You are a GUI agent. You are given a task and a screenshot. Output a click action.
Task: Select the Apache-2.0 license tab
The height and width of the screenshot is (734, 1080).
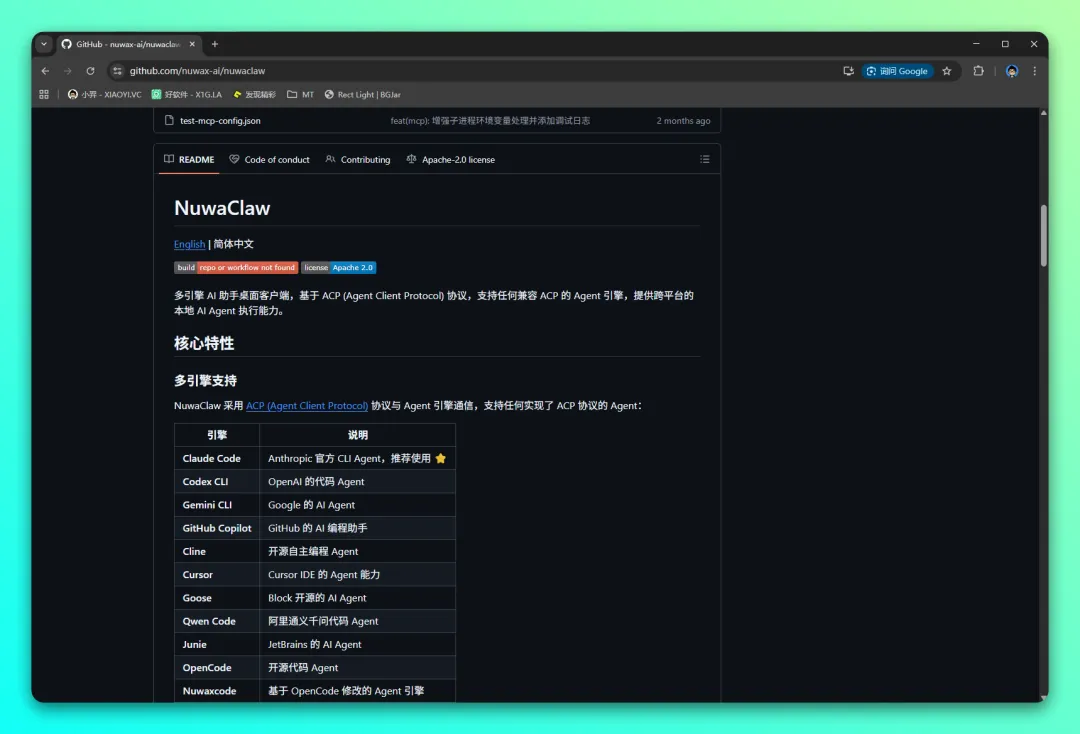click(450, 160)
